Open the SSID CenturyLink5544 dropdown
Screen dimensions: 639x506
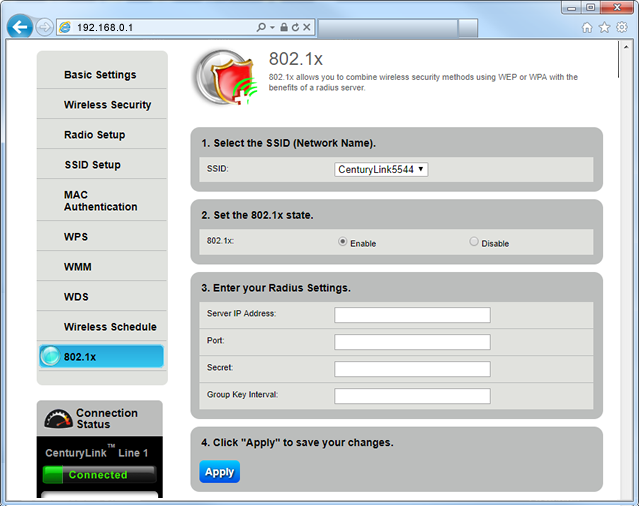pos(381,169)
